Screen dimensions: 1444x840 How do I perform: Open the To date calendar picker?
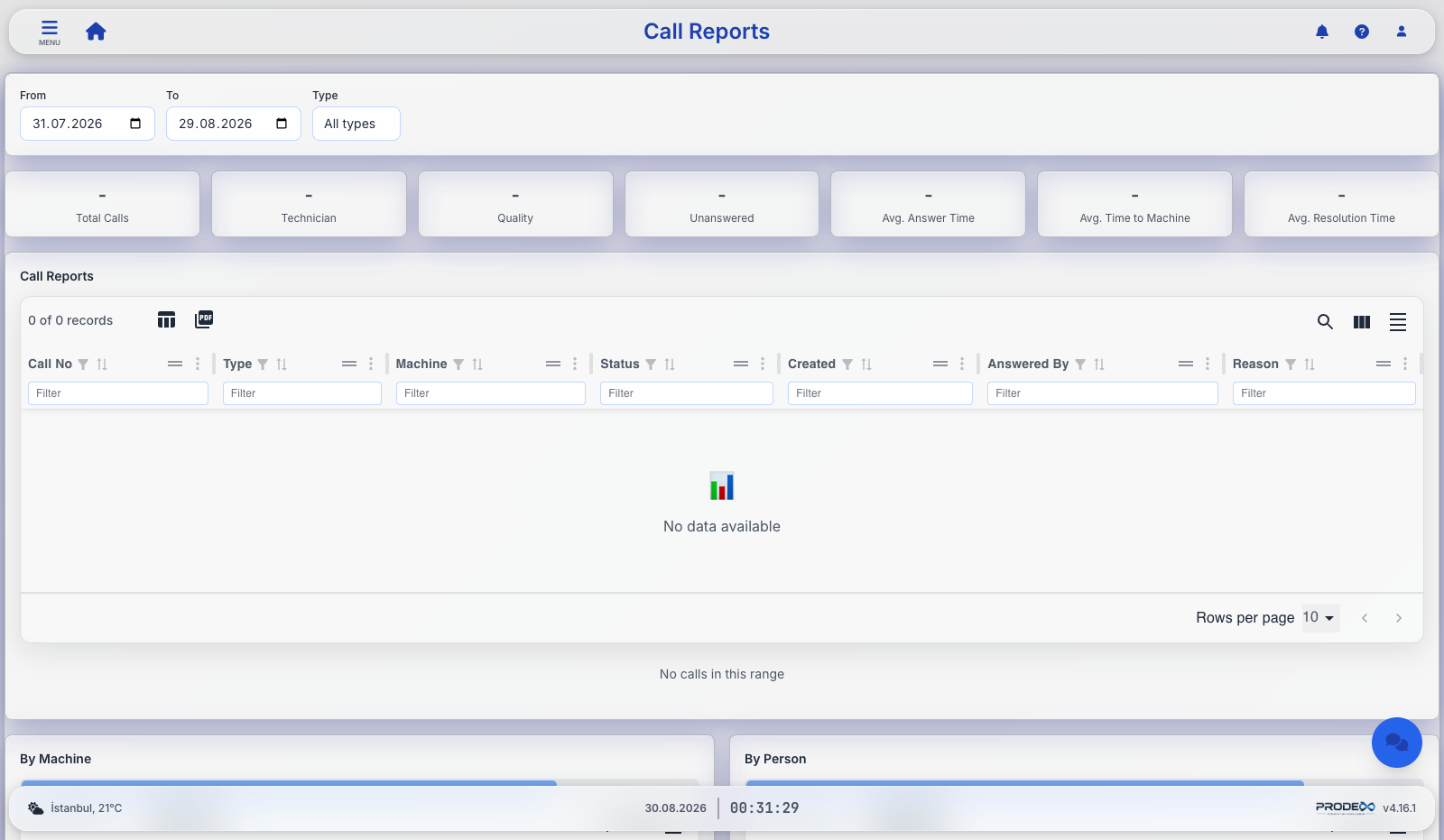282,124
